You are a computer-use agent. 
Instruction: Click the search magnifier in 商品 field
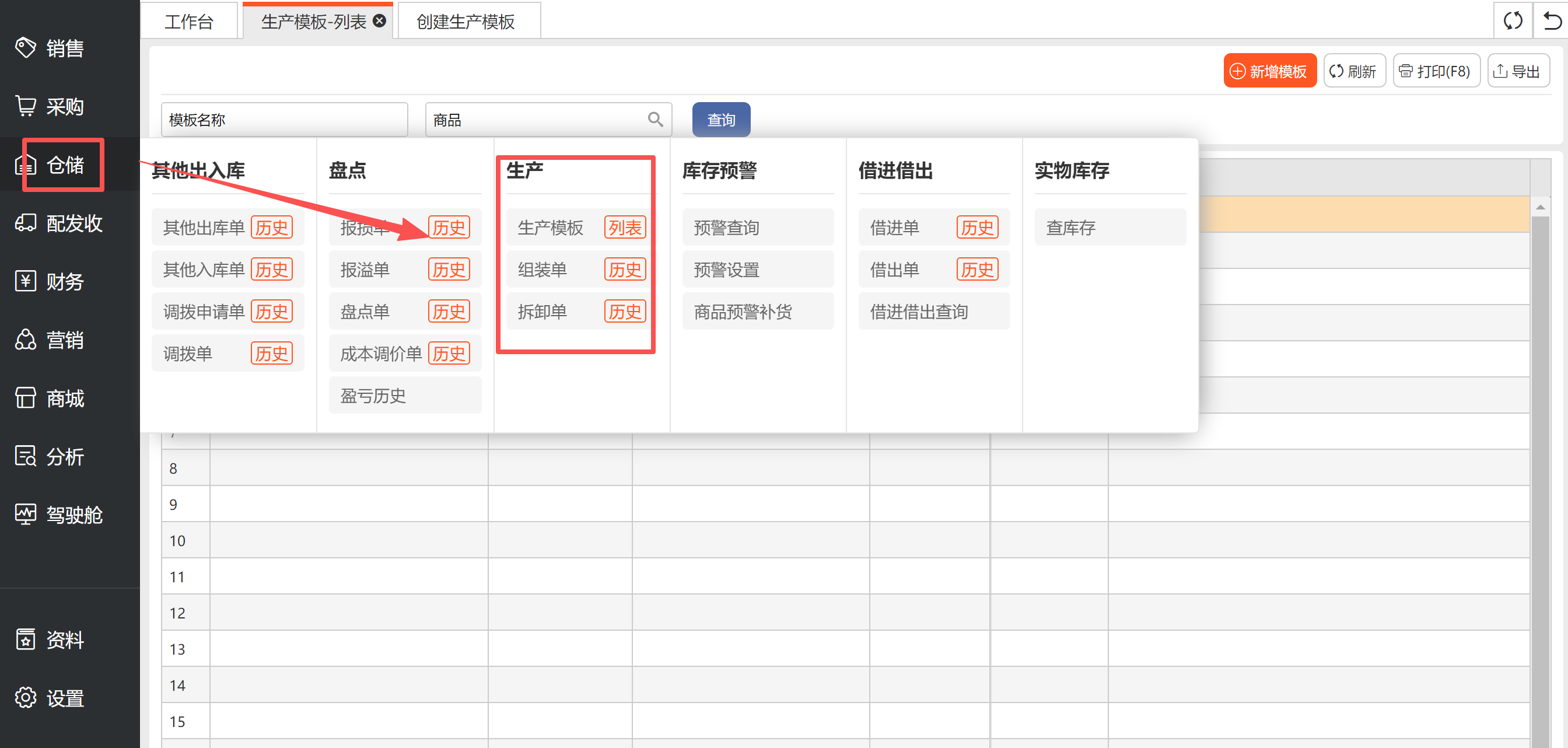(x=655, y=119)
